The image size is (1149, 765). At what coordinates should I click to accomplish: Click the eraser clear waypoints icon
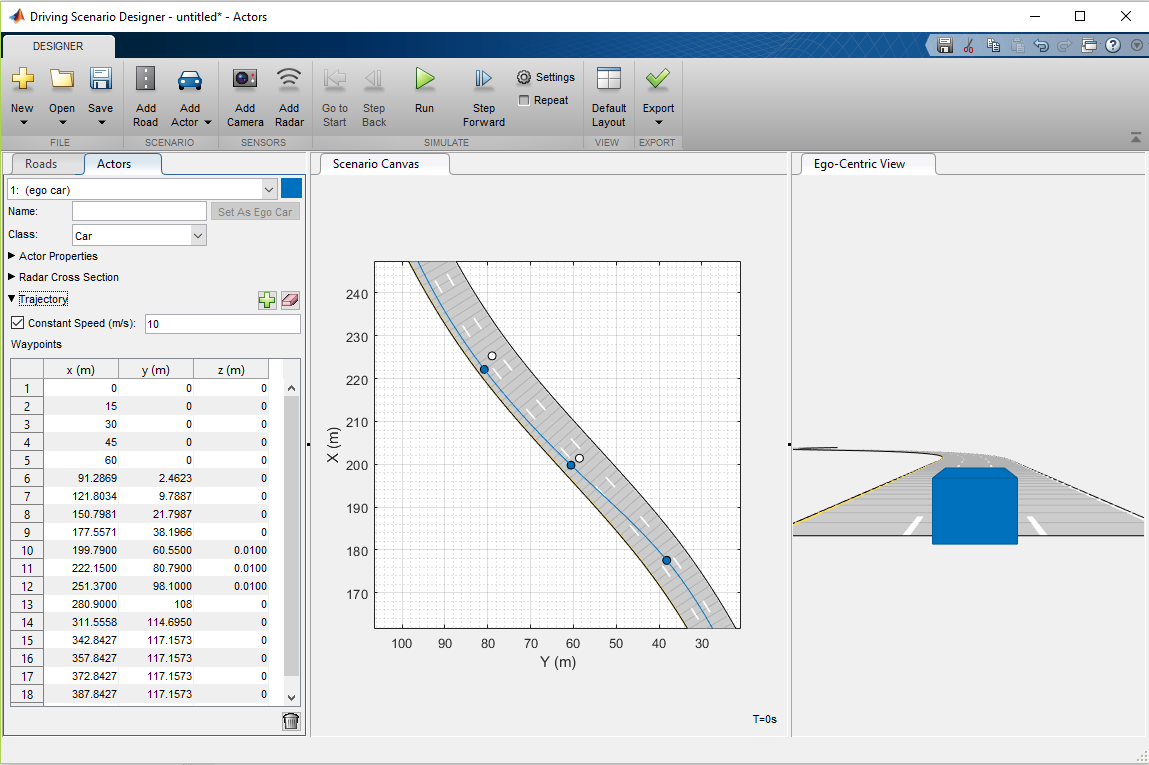pyautogui.click(x=290, y=300)
